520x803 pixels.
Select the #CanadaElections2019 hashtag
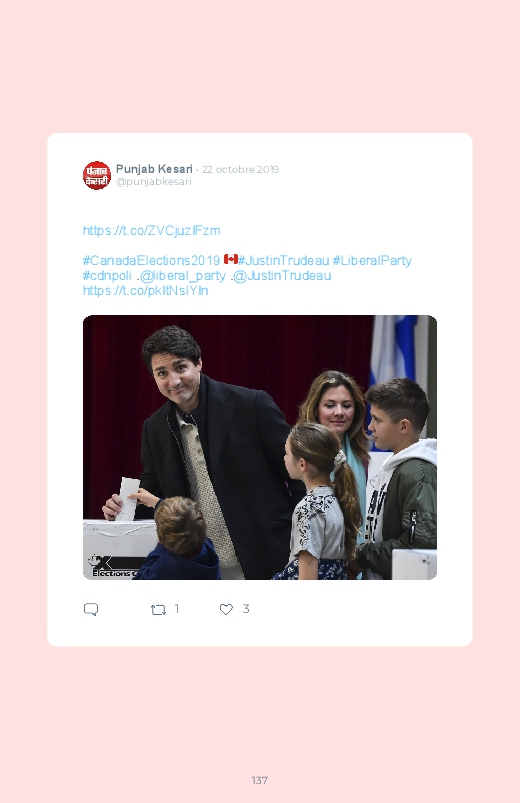pyautogui.click(x=151, y=260)
